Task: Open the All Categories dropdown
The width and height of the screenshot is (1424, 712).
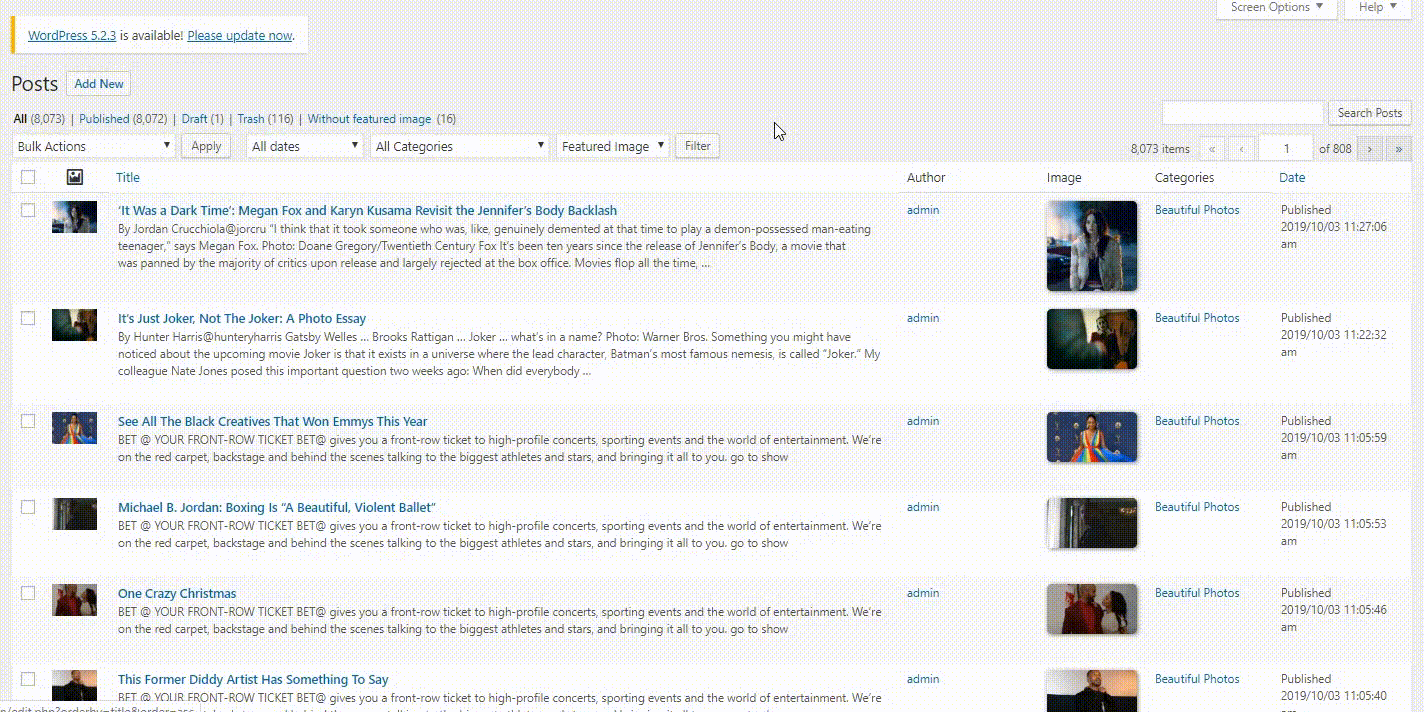Action: tap(459, 146)
